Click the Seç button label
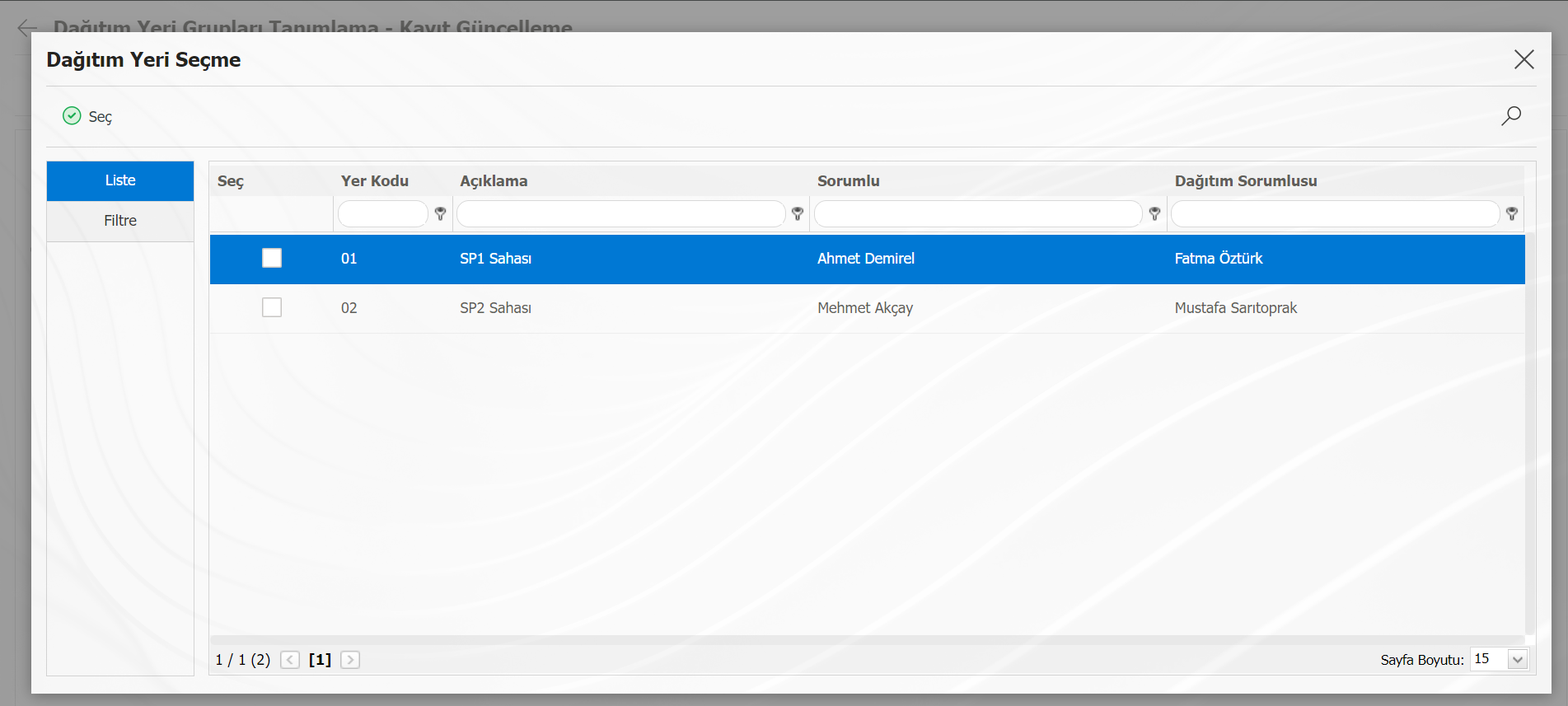The width and height of the screenshot is (1568, 706). tap(101, 117)
